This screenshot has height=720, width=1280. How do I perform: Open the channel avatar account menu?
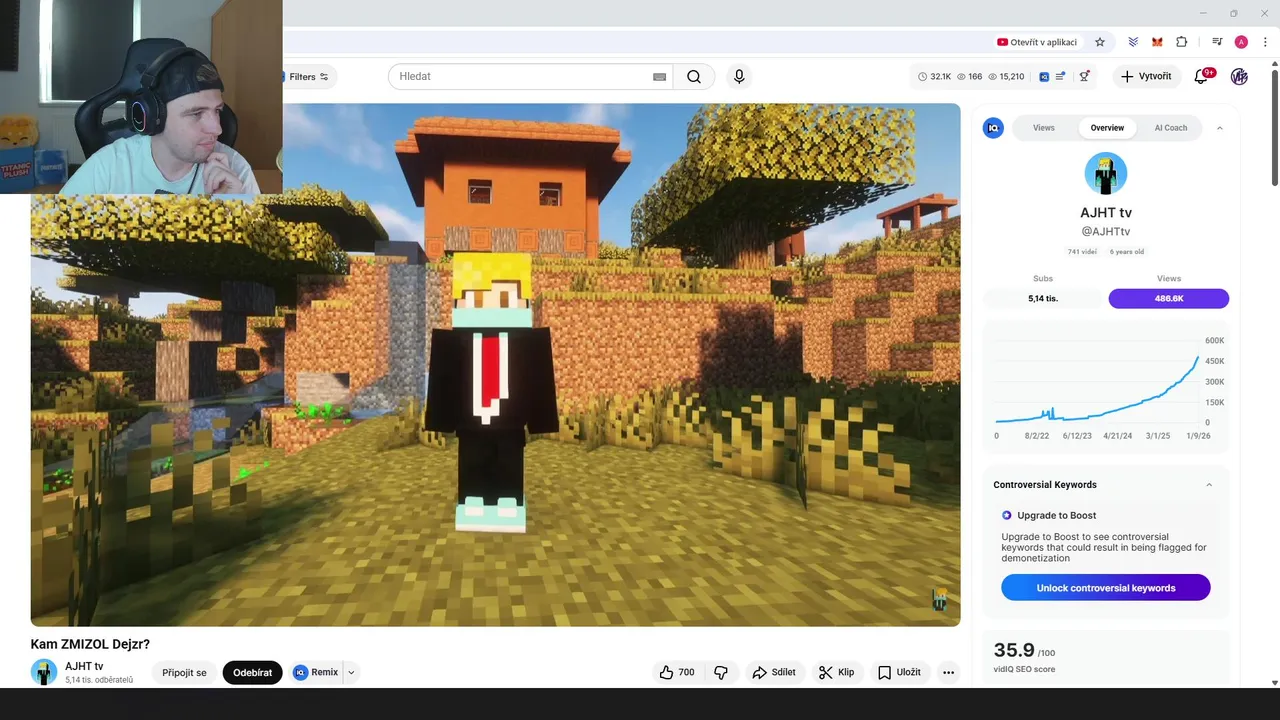[x=1239, y=77]
